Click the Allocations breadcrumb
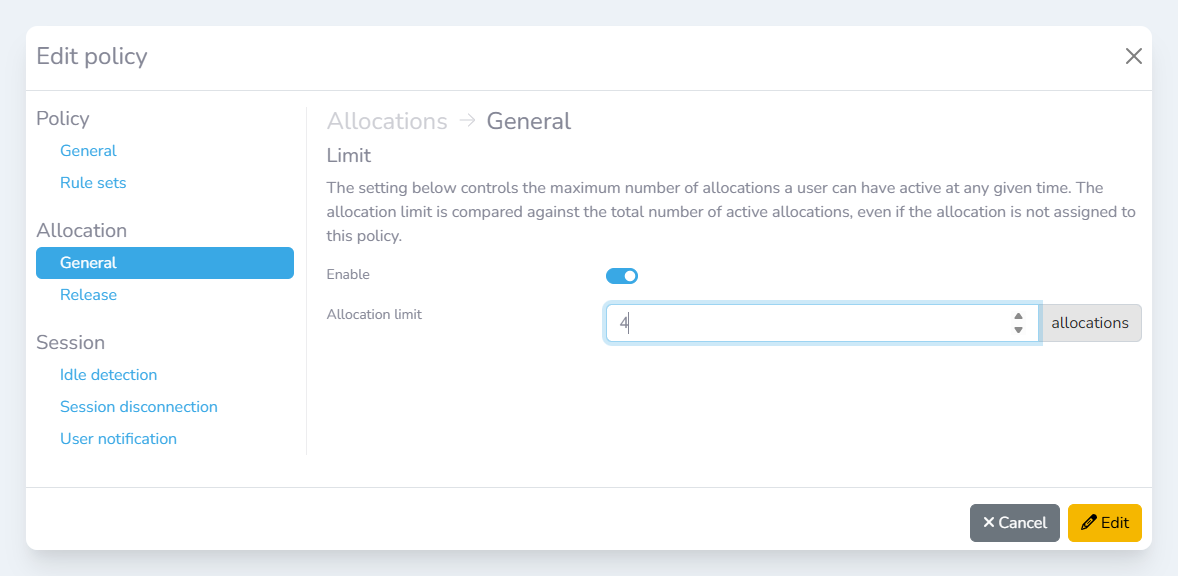This screenshot has width=1178, height=576. point(387,121)
